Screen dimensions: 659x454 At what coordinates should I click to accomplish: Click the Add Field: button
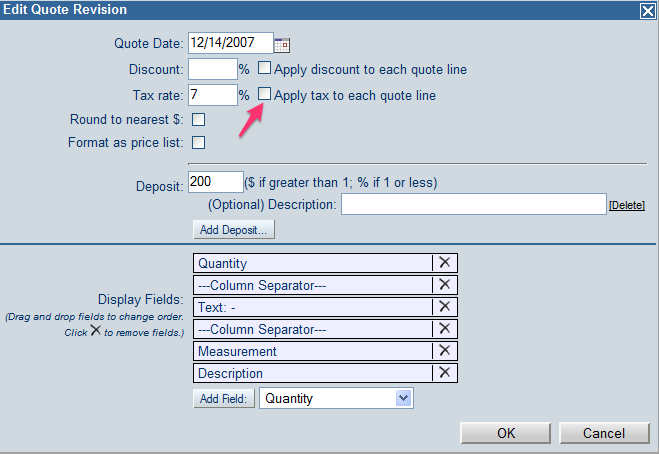(224, 399)
